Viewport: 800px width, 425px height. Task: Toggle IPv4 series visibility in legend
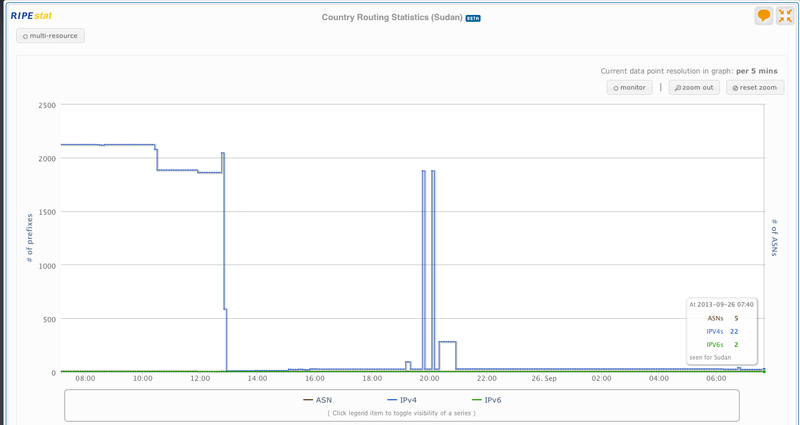click(x=401, y=400)
